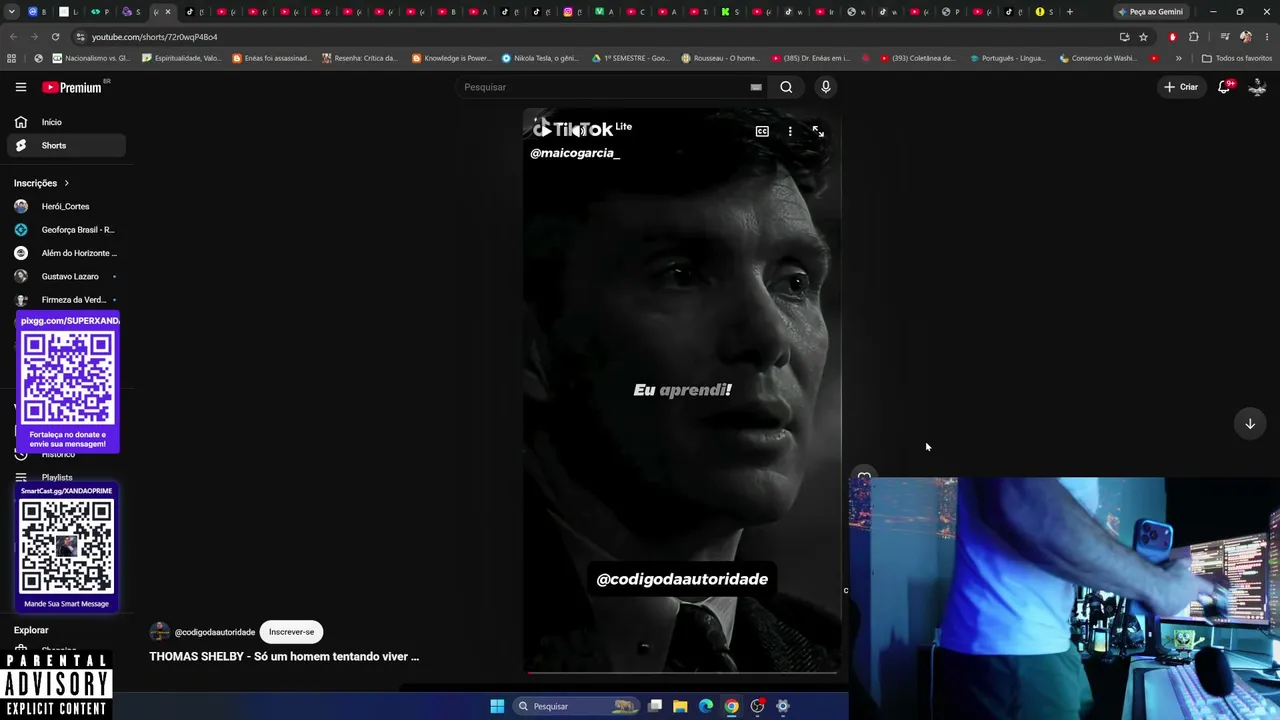Open the account avatar menu
This screenshot has height=720, width=1280.
tap(1258, 87)
